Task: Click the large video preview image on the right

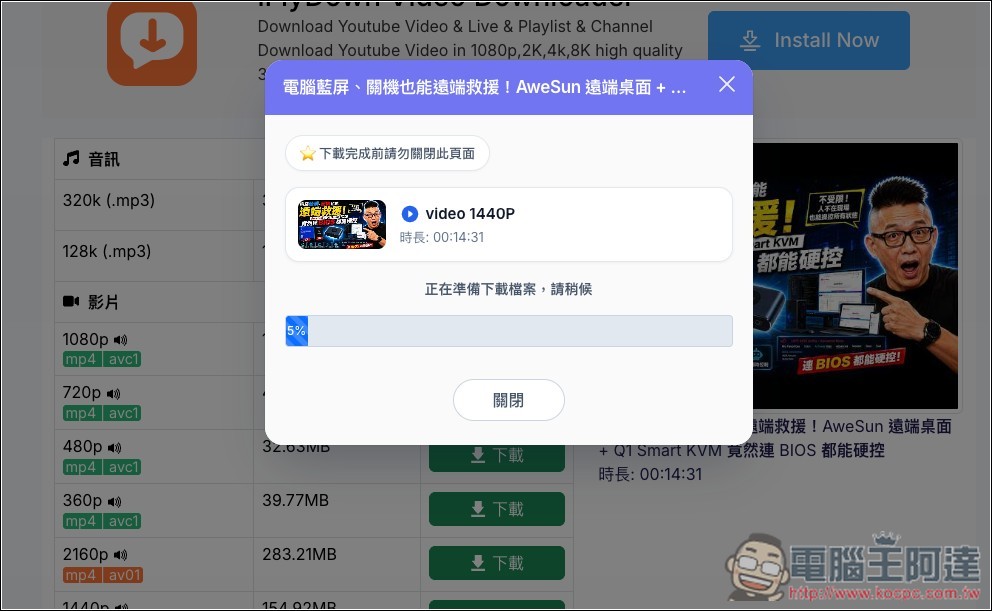Action: coord(855,275)
